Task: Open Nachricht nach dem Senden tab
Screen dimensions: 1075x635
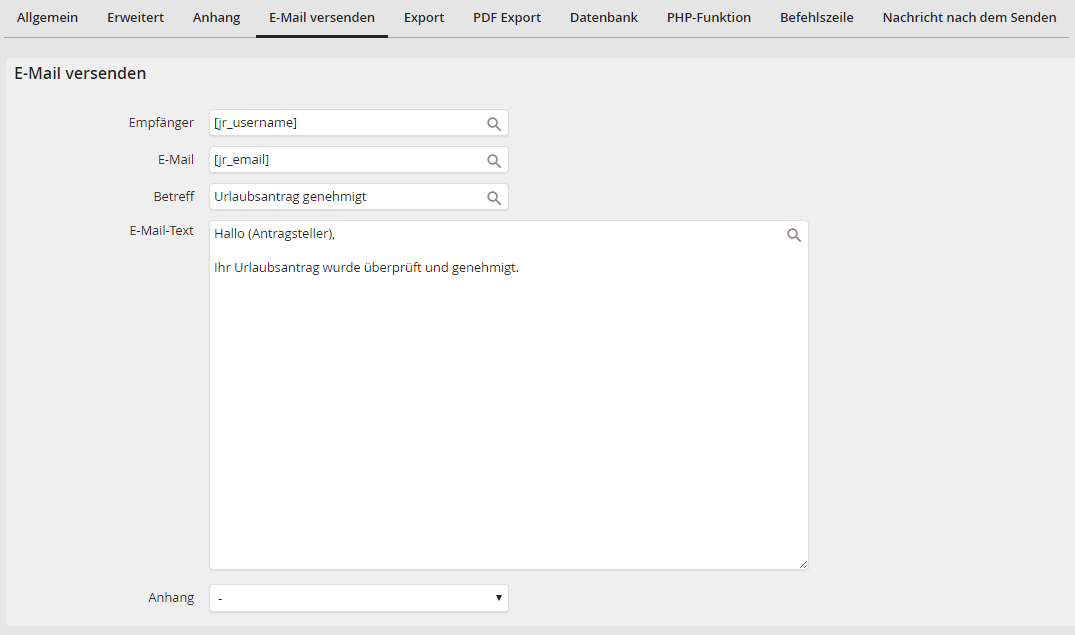Action: [969, 18]
